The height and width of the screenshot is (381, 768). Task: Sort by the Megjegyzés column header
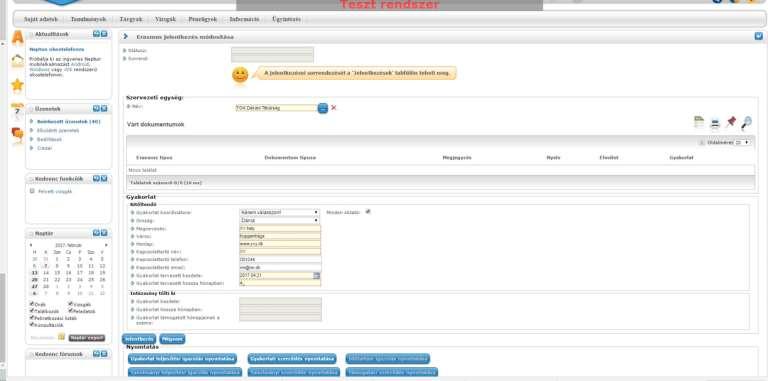456,158
